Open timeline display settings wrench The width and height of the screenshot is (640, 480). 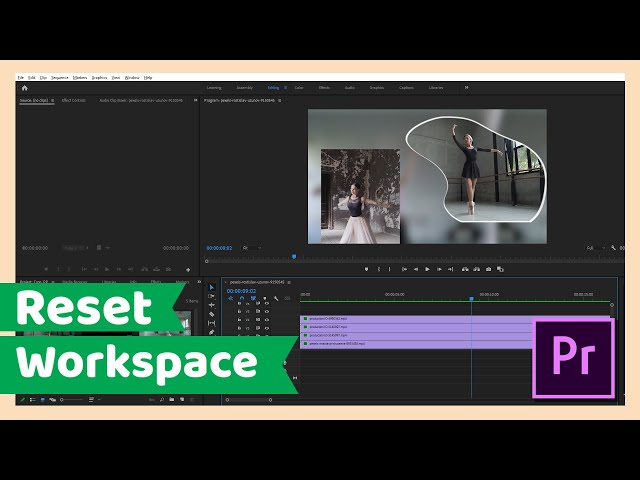tap(276, 298)
